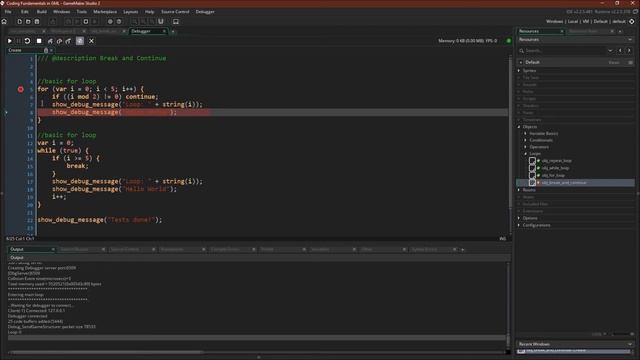Click the New Project toolbar icon
Screen dimensions: 640x360
point(19,21)
